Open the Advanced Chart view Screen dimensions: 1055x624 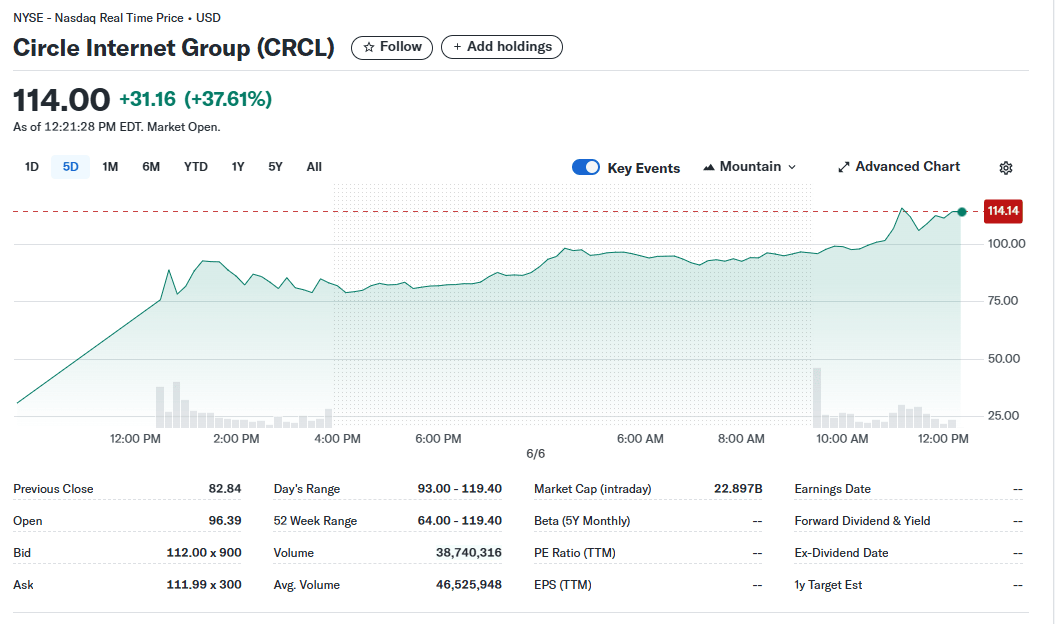coord(899,167)
